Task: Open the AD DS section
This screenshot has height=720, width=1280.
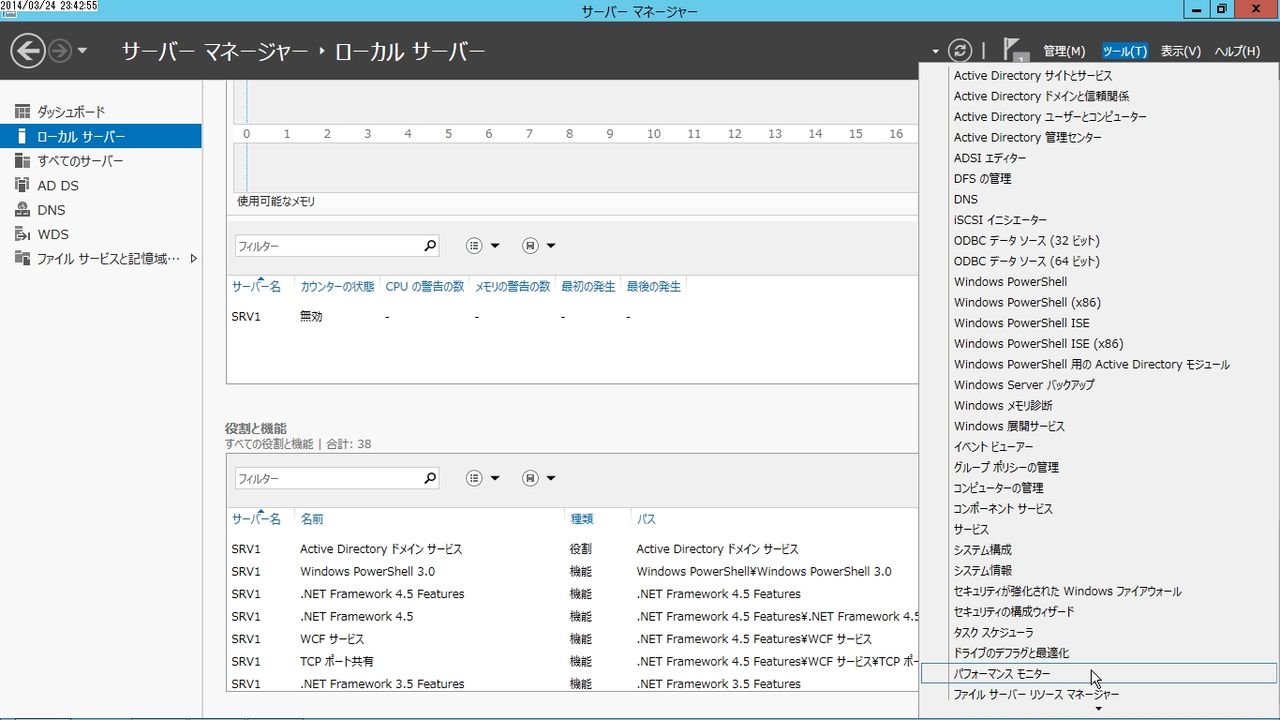Action: point(58,185)
